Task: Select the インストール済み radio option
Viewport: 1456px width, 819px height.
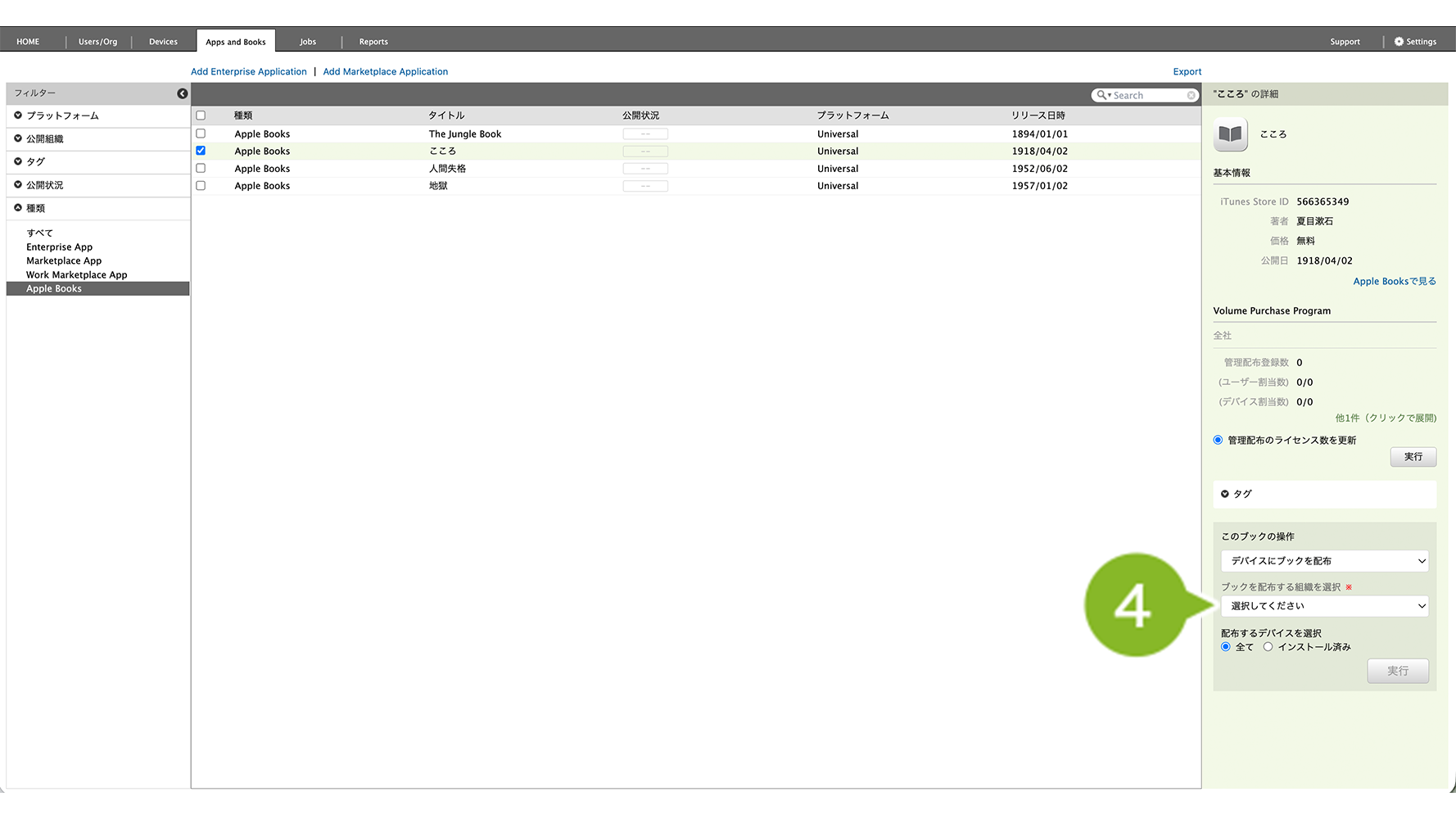Action: tap(1268, 647)
